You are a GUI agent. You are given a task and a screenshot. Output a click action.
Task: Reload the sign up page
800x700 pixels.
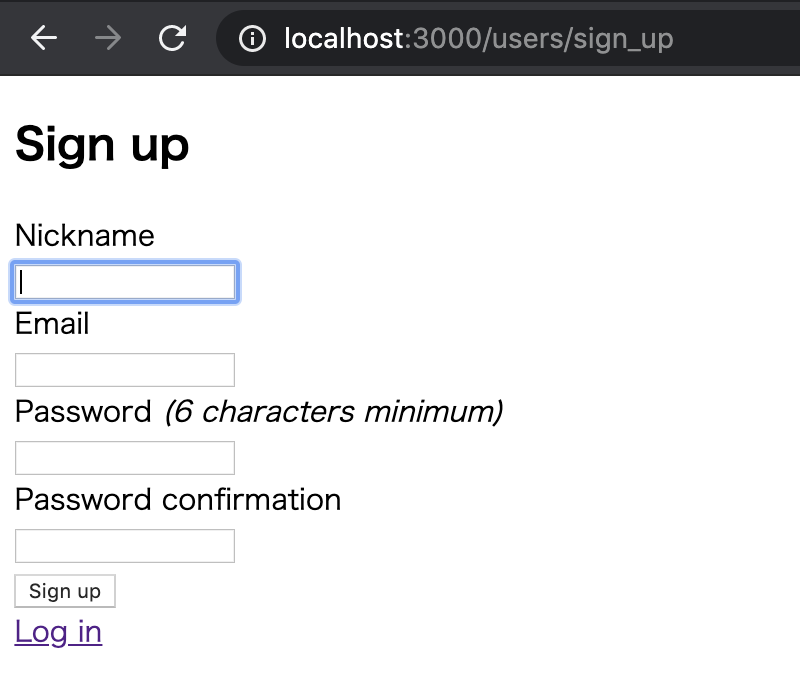click(x=173, y=38)
